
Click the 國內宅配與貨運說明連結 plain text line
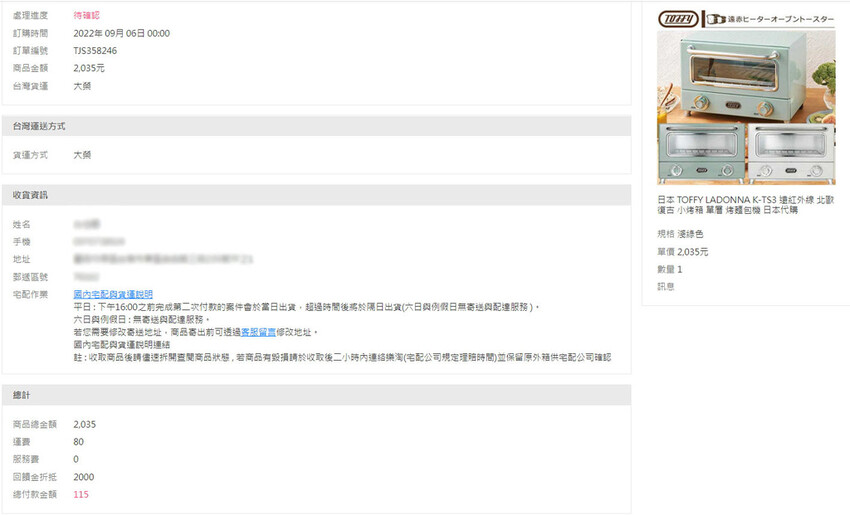[x=121, y=344]
